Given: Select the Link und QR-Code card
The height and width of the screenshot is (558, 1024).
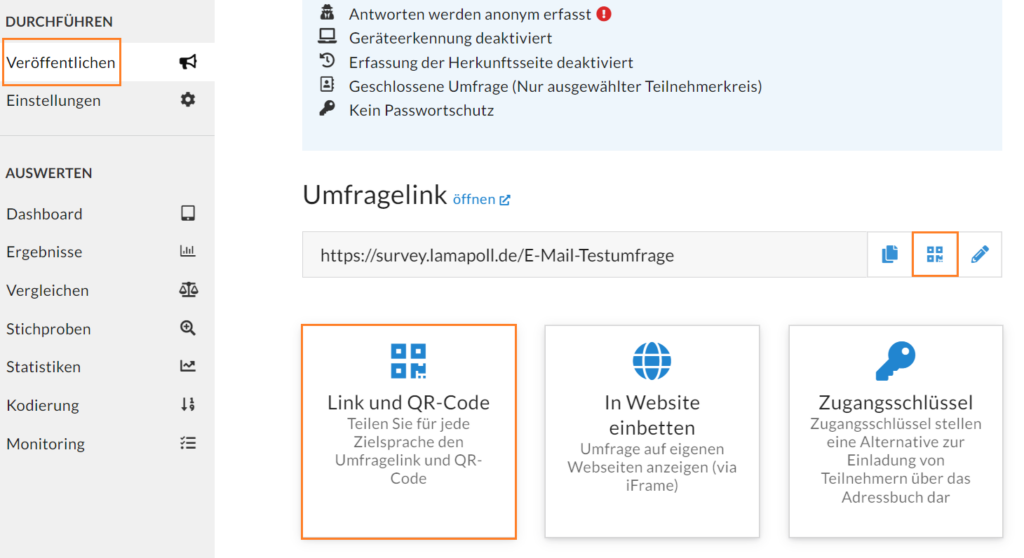Looking at the screenshot, I should pyautogui.click(x=409, y=432).
